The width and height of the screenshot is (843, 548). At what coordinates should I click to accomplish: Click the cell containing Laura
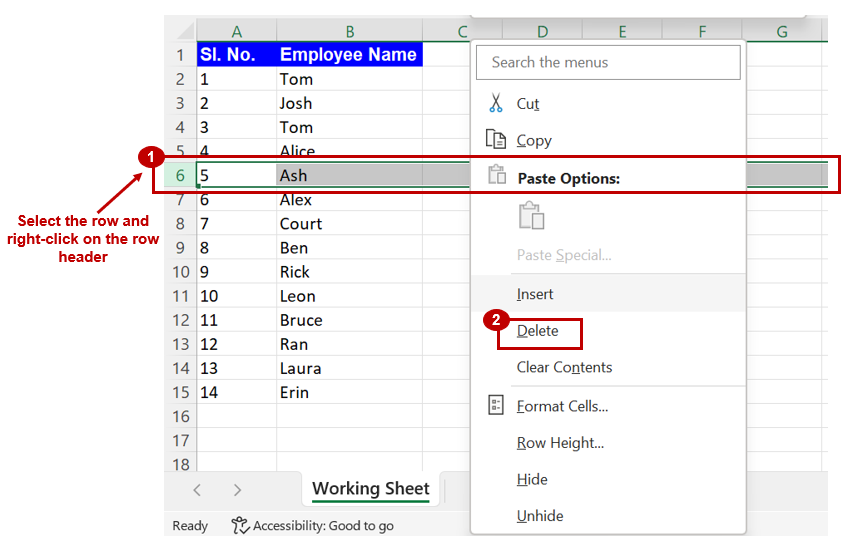tap(349, 368)
